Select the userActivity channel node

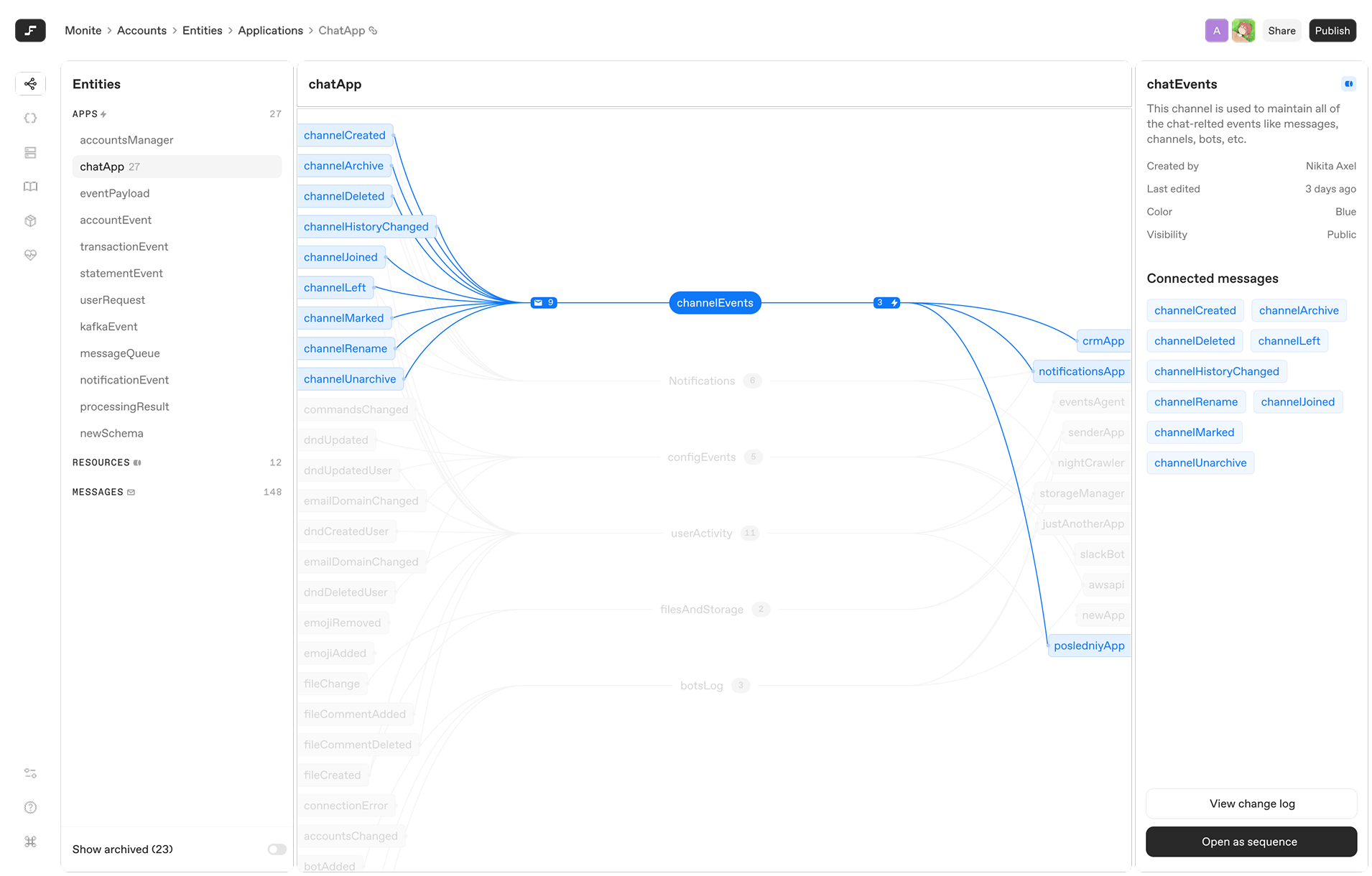point(714,533)
